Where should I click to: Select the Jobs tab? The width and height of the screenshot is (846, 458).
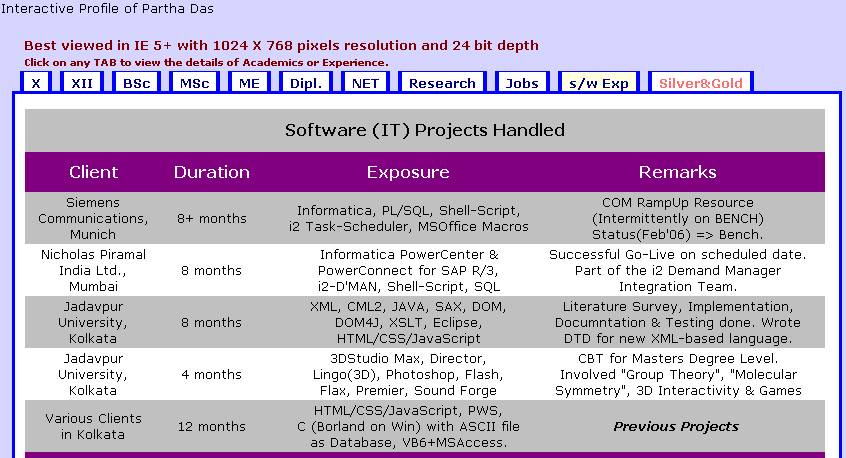click(x=522, y=83)
